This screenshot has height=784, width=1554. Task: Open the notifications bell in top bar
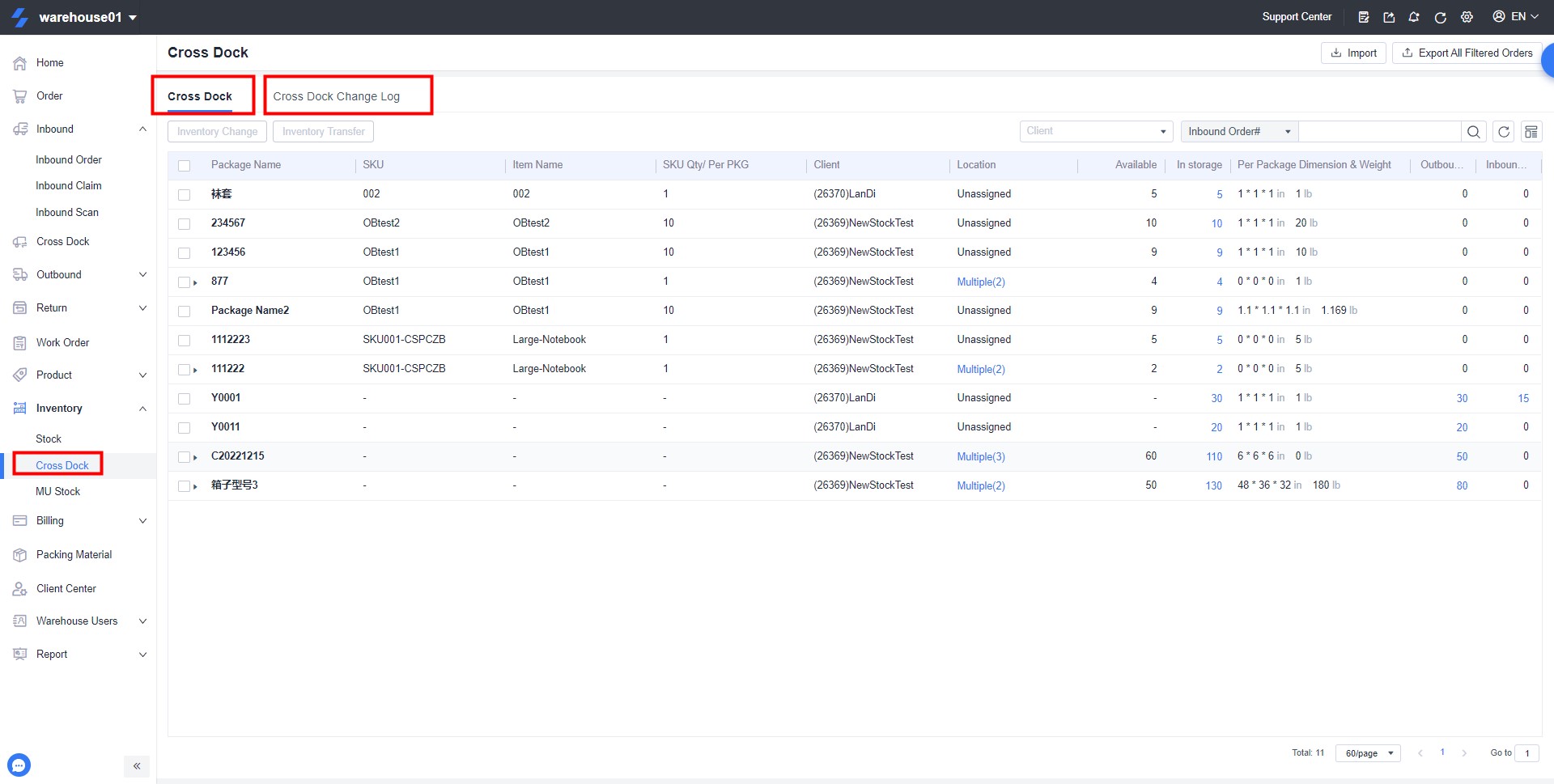1414,17
